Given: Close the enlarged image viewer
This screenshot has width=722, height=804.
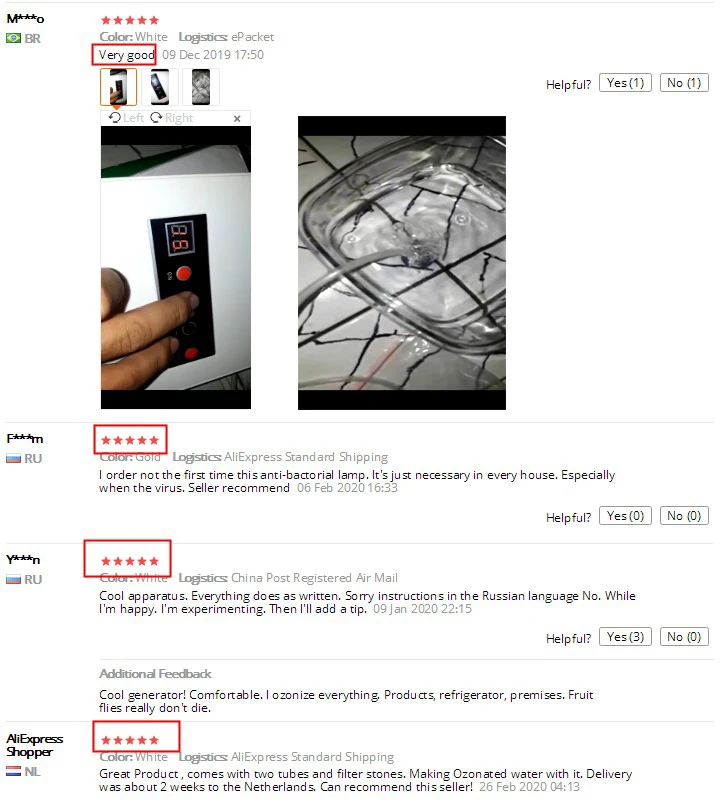Looking at the screenshot, I should [237, 118].
